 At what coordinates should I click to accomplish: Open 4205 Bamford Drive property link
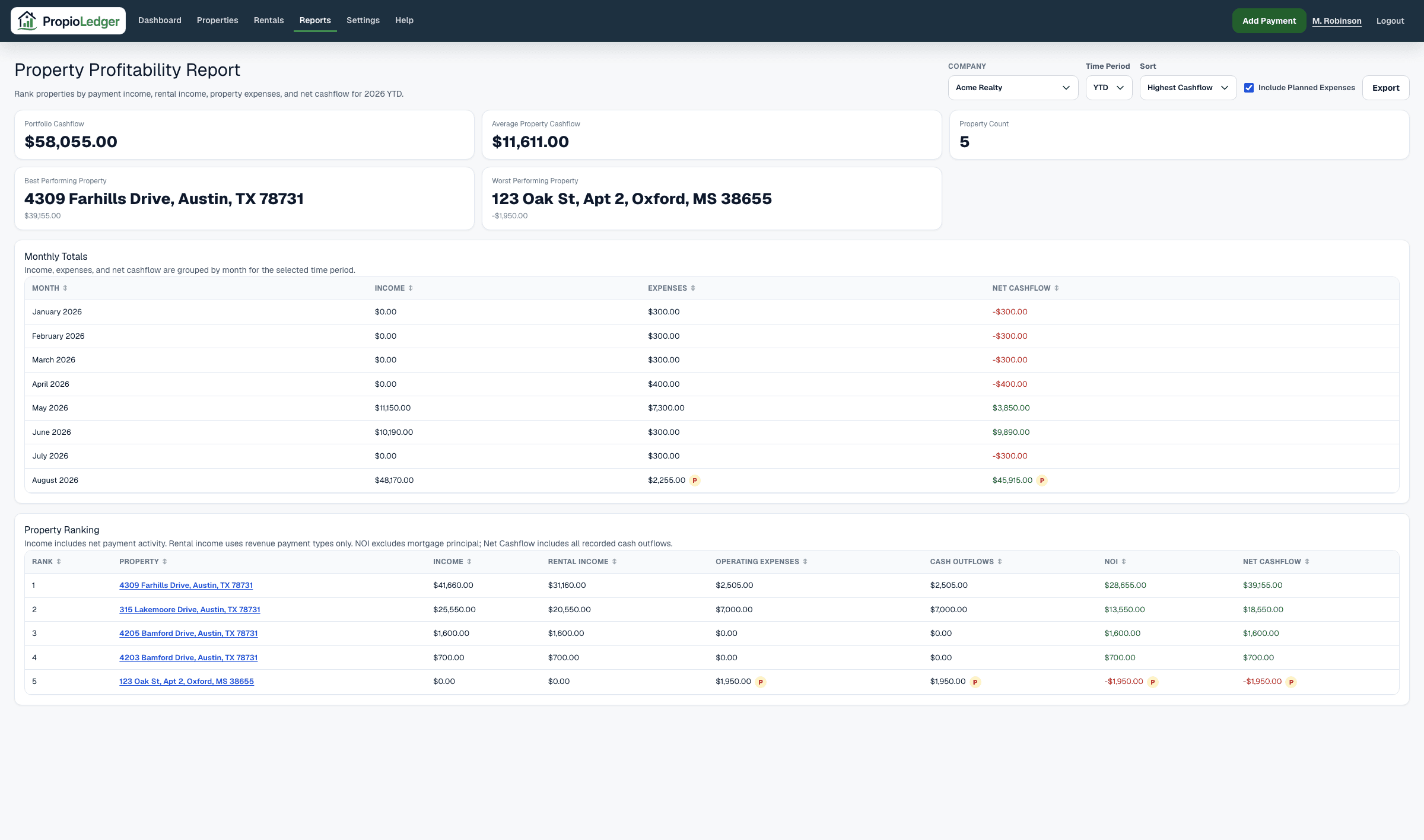coord(188,634)
